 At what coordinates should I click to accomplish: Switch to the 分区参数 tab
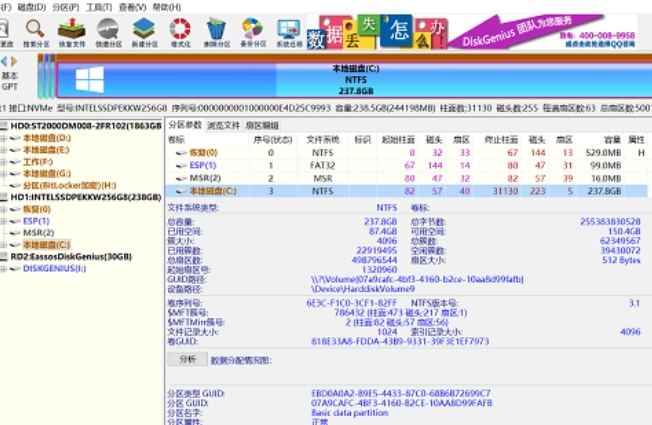click(185, 125)
